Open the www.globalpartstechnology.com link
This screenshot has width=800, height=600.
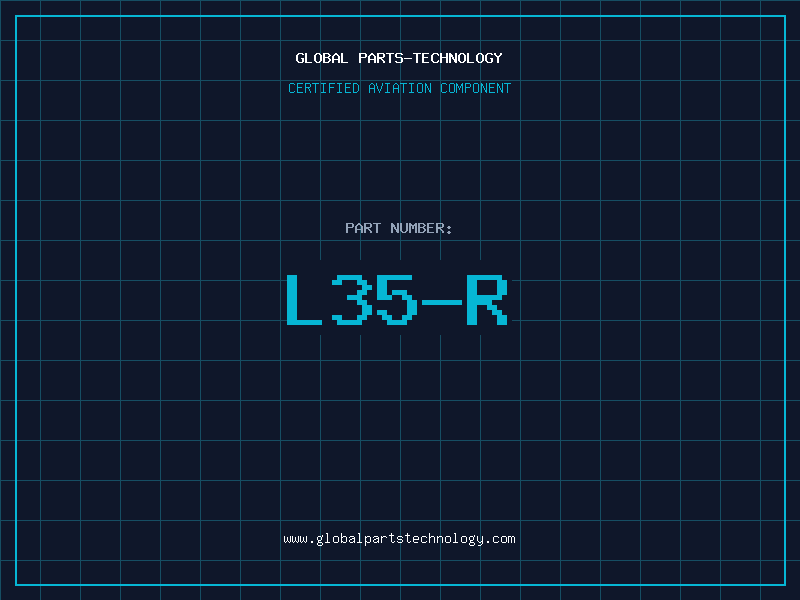point(399,539)
